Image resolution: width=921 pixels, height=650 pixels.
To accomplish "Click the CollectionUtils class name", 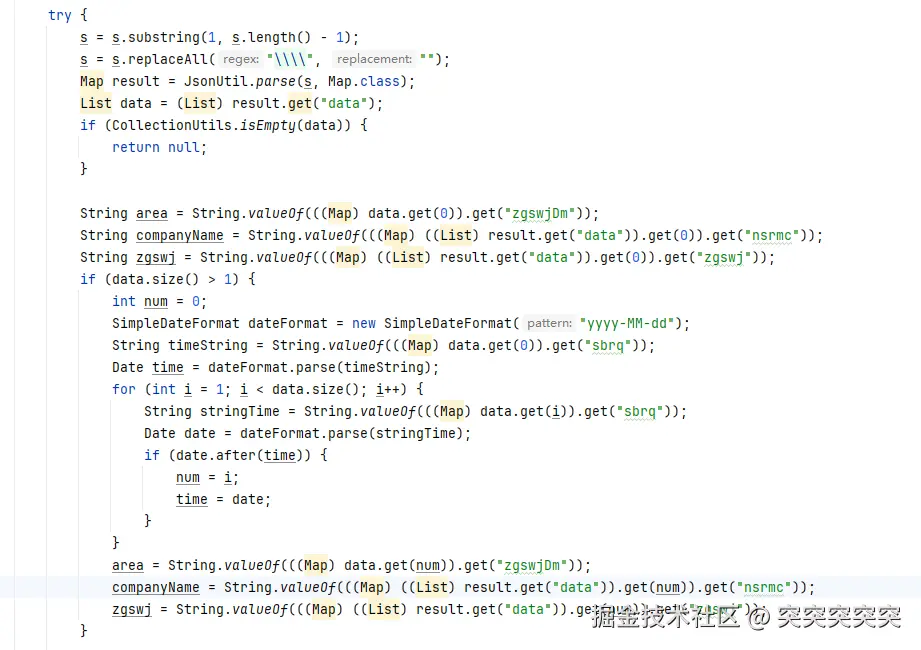I will tap(172, 126).
